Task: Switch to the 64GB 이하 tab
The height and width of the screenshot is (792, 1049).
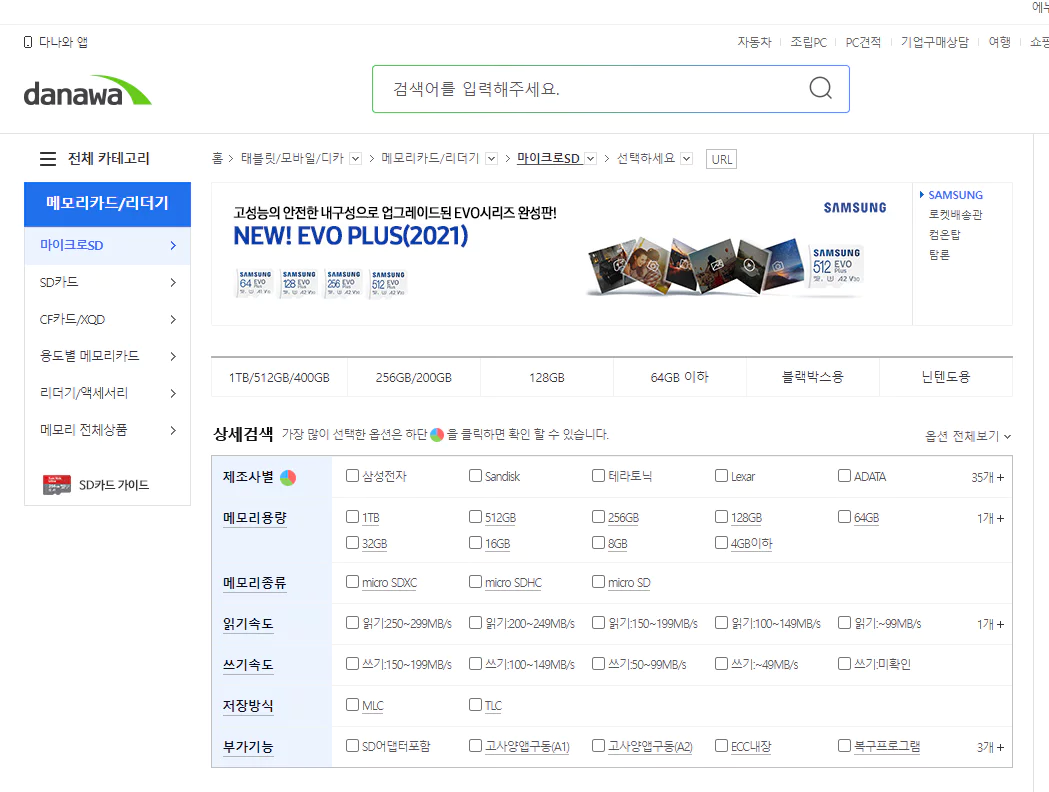Action: (x=680, y=377)
